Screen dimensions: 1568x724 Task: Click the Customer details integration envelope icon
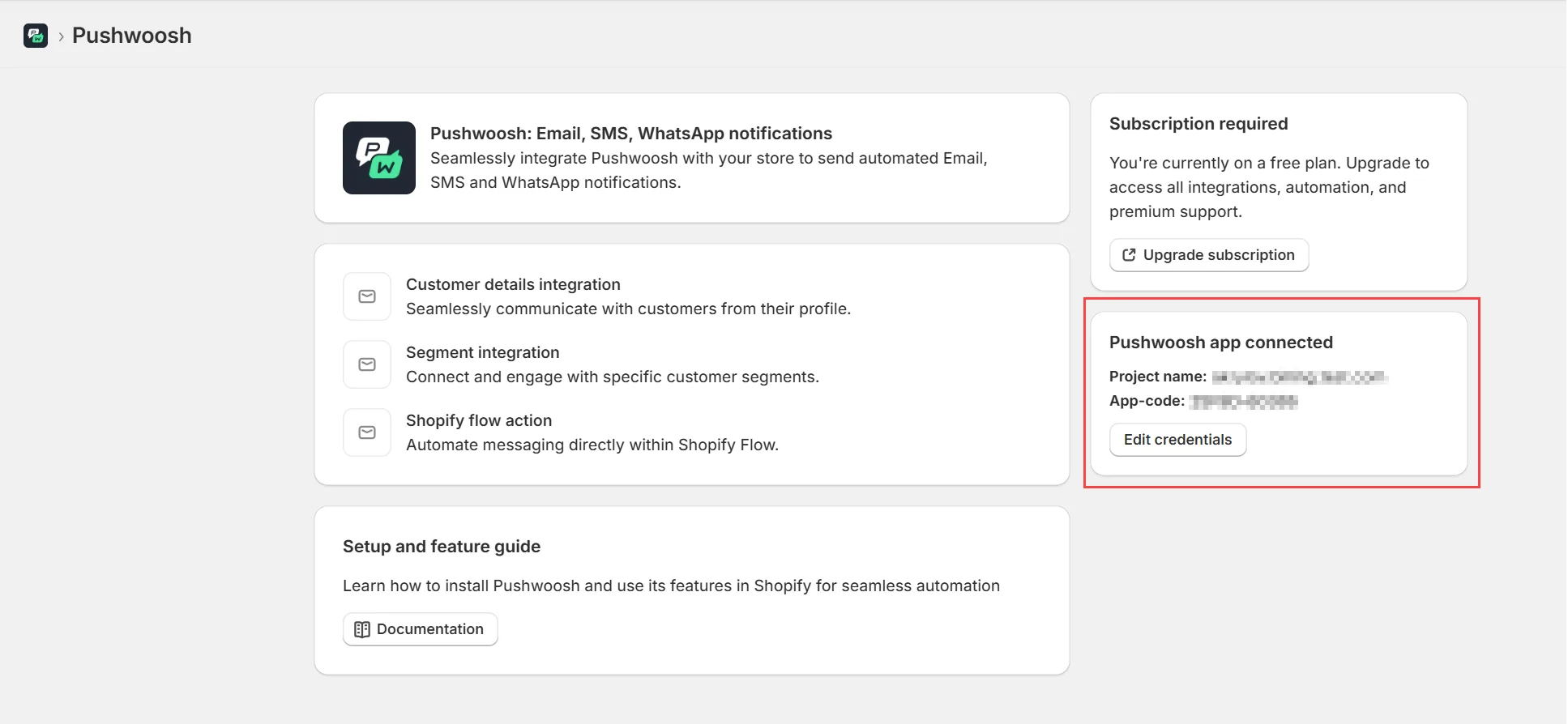[x=367, y=296]
